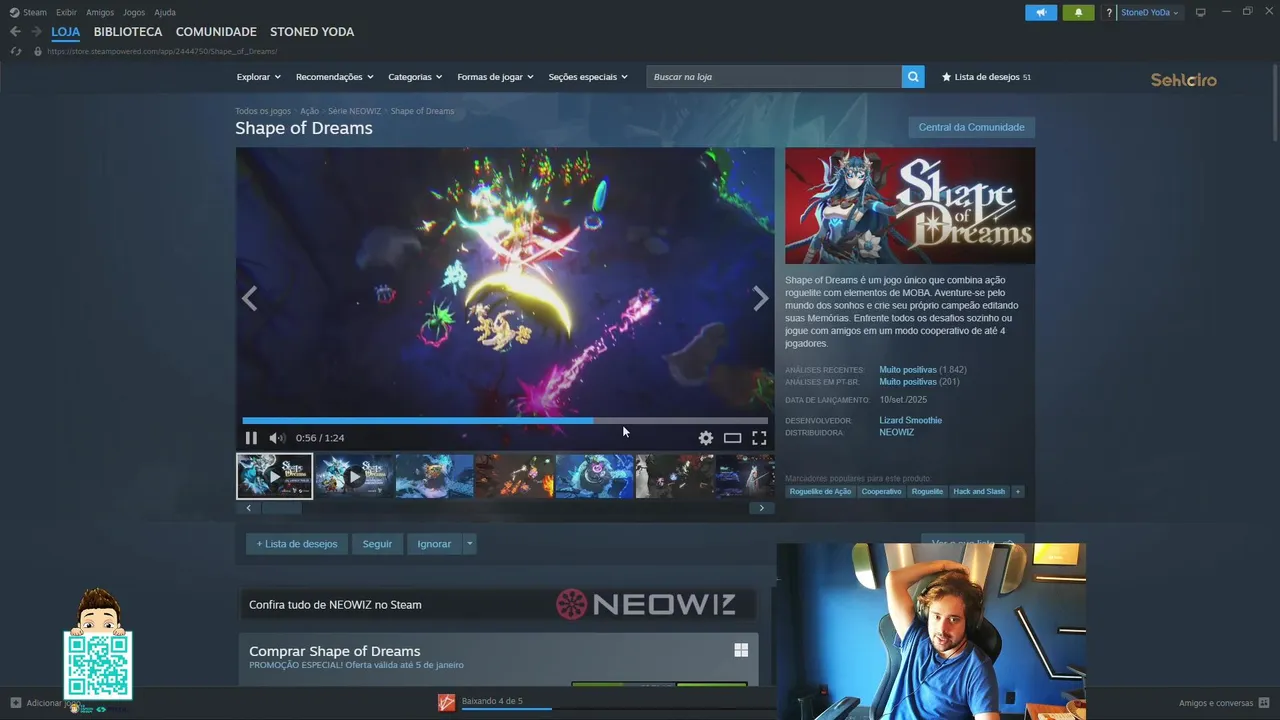Screen dimensions: 1280x720
Task: Show the next media with right arrow
Action: pos(761,298)
